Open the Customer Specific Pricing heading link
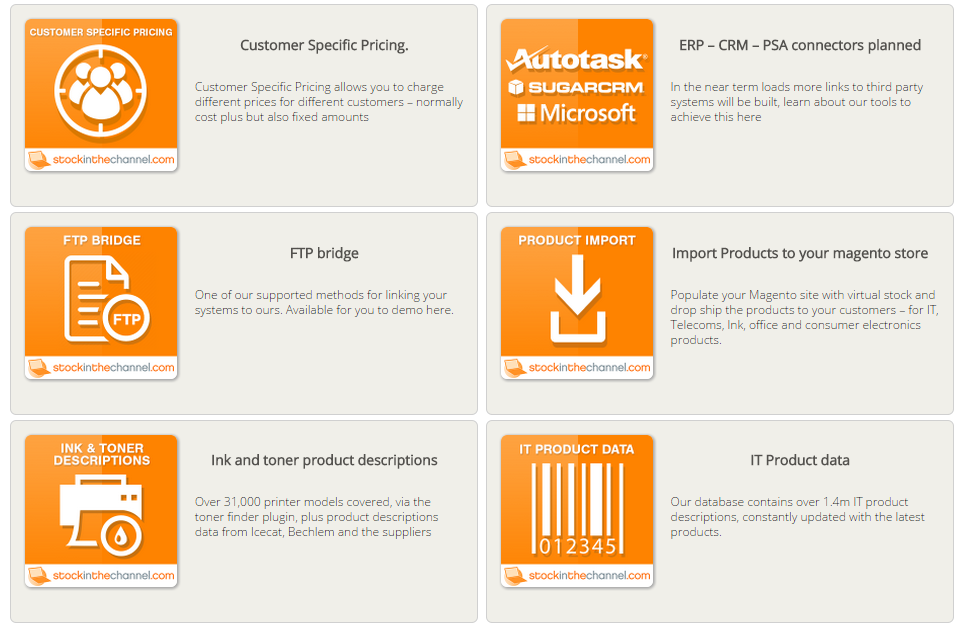Image resolution: width=963 pixels, height=633 pixels. pos(324,45)
